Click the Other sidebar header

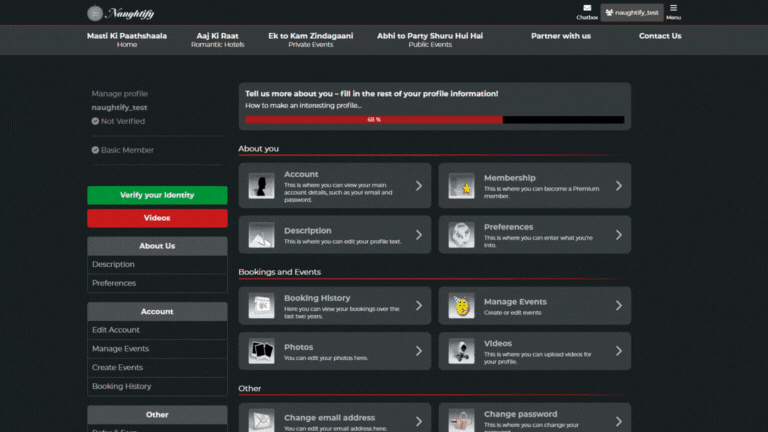click(157, 415)
